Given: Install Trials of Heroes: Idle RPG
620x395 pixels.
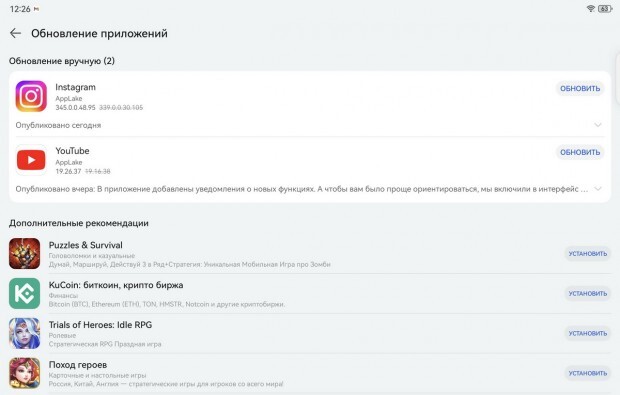Looking at the screenshot, I should pos(588,334).
